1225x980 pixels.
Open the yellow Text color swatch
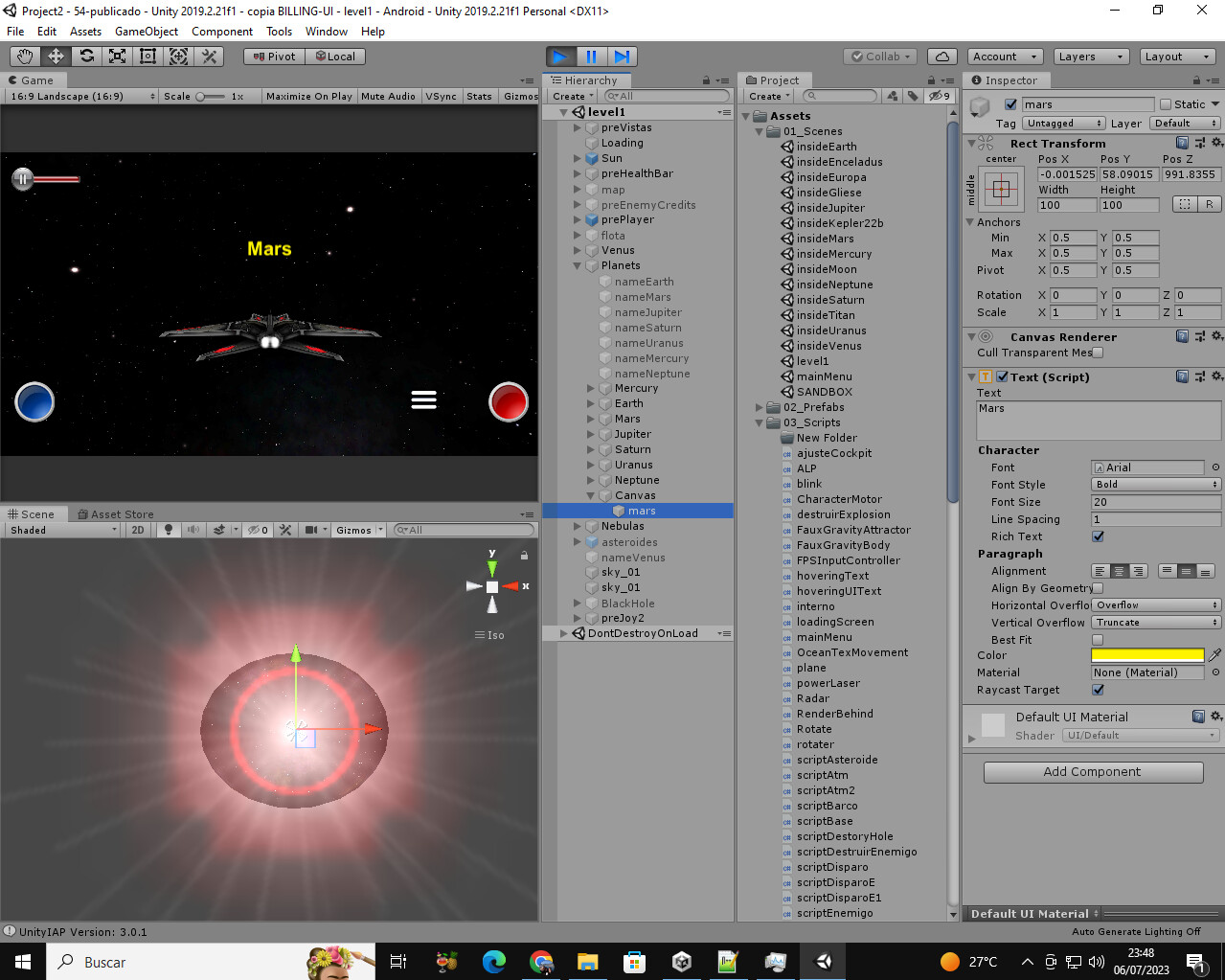tap(1146, 655)
